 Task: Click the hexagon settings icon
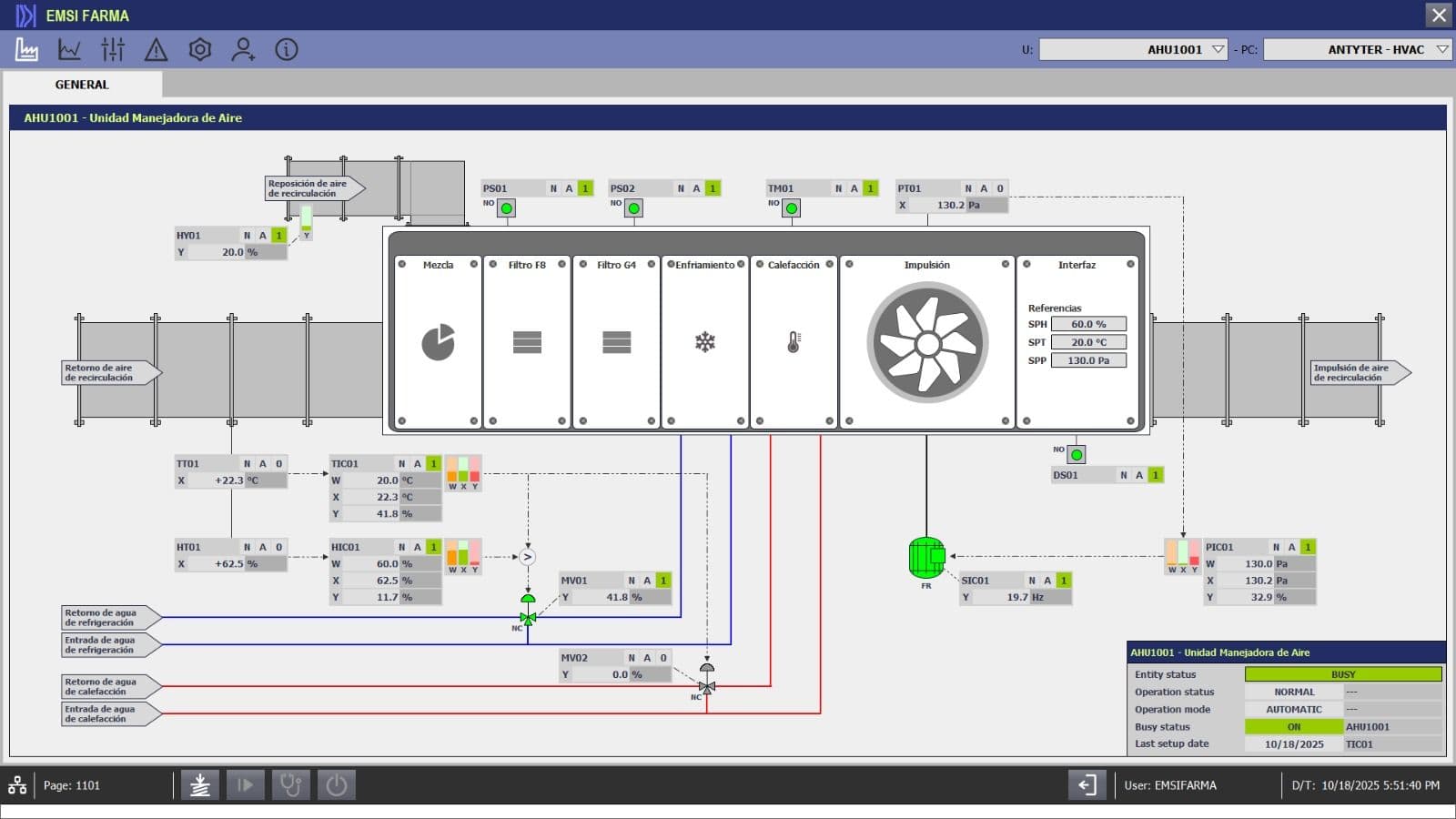click(200, 49)
